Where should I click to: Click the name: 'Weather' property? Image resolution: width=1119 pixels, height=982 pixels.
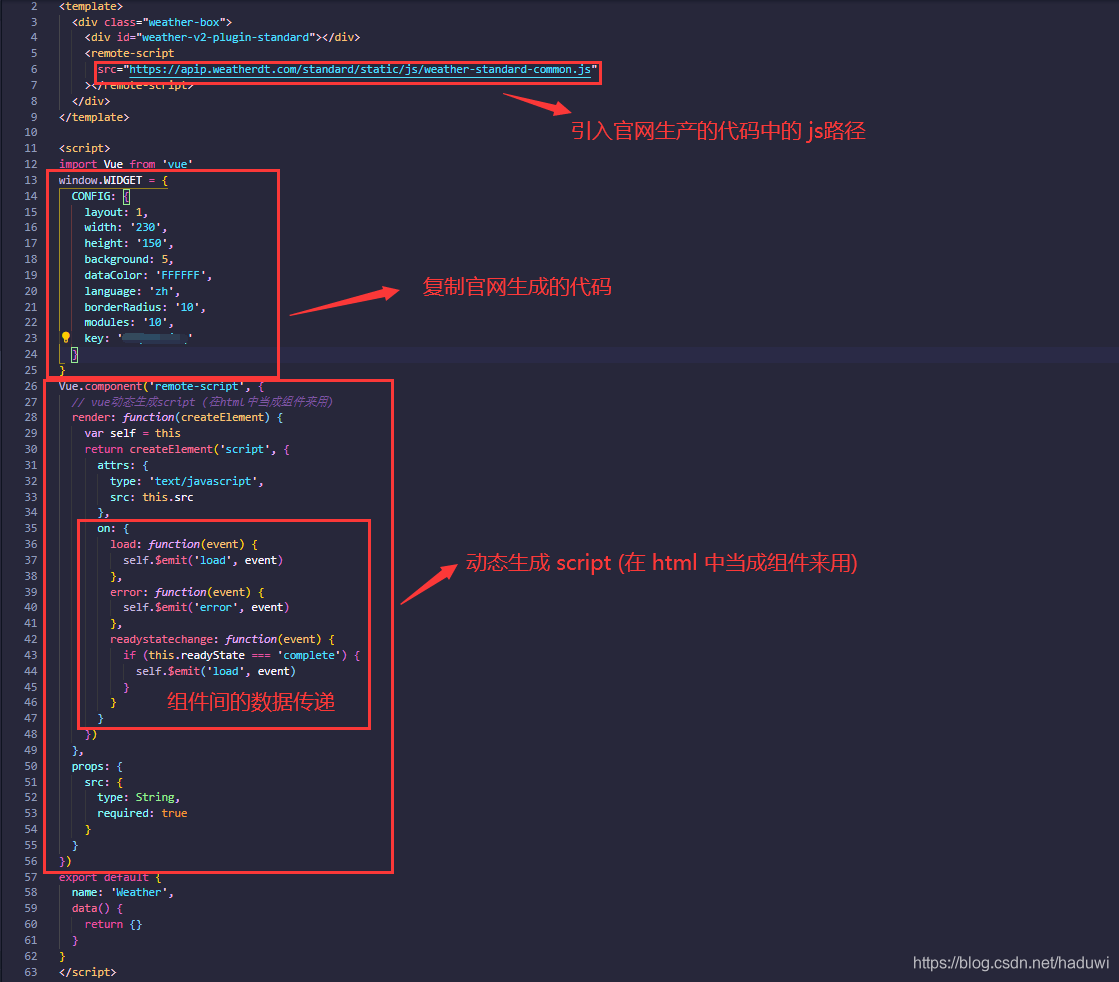click(x=122, y=892)
